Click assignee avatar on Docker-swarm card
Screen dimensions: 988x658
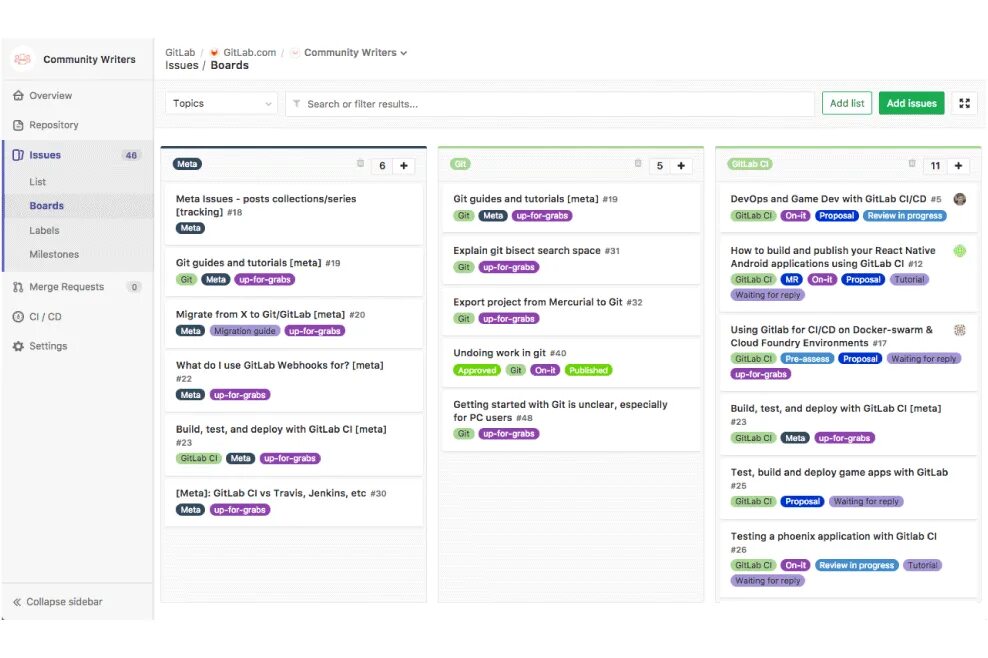point(960,330)
